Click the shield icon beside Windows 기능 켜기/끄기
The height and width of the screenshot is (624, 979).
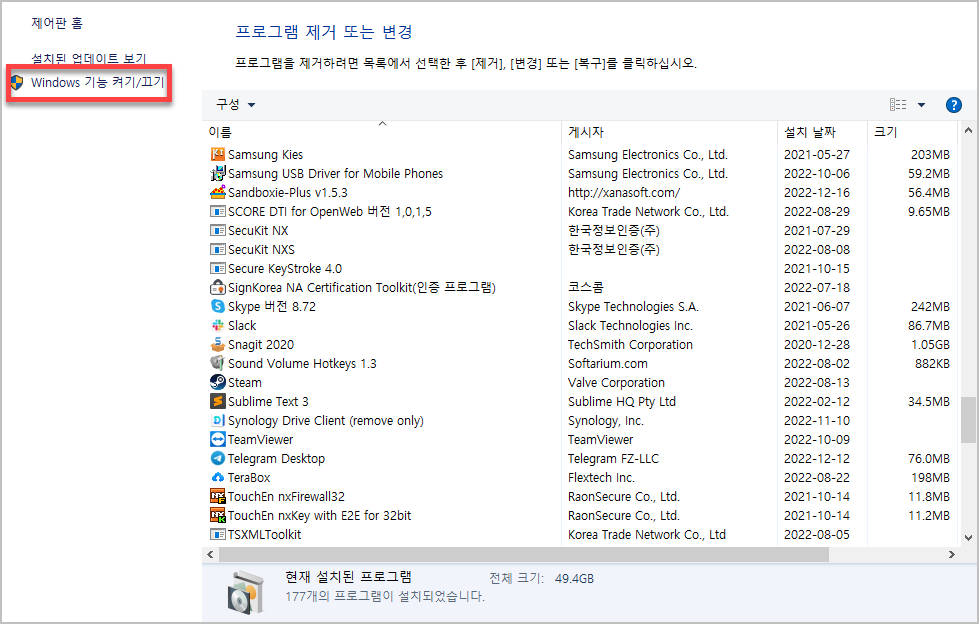(17, 82)
